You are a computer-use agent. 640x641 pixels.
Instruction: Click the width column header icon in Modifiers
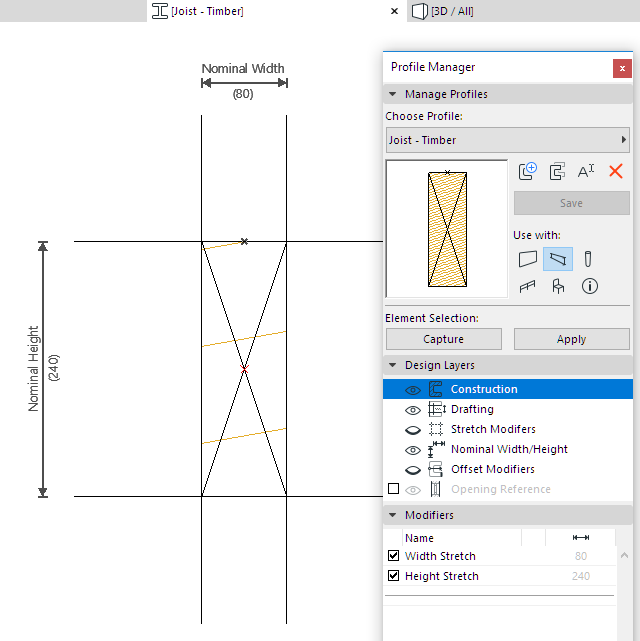581,538
